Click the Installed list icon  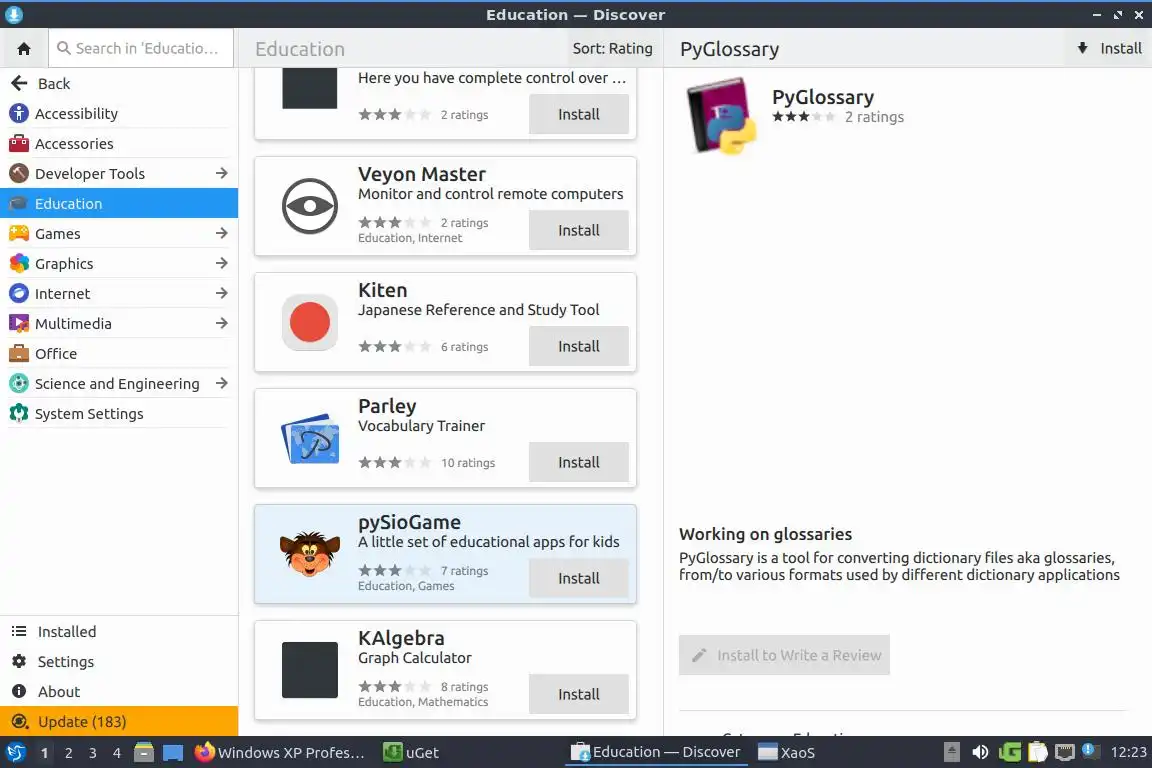click(19, 631)
